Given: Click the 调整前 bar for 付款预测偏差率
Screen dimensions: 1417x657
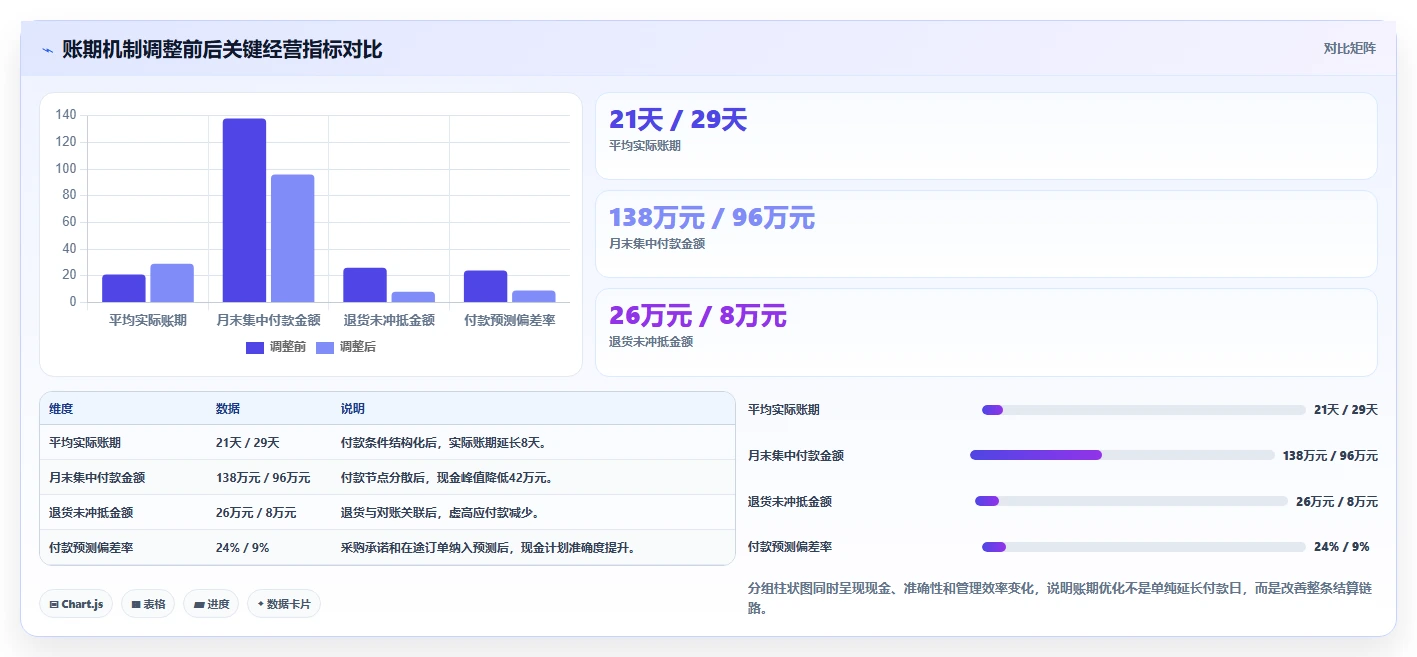Looking at the screenshot, I should 485,286.
